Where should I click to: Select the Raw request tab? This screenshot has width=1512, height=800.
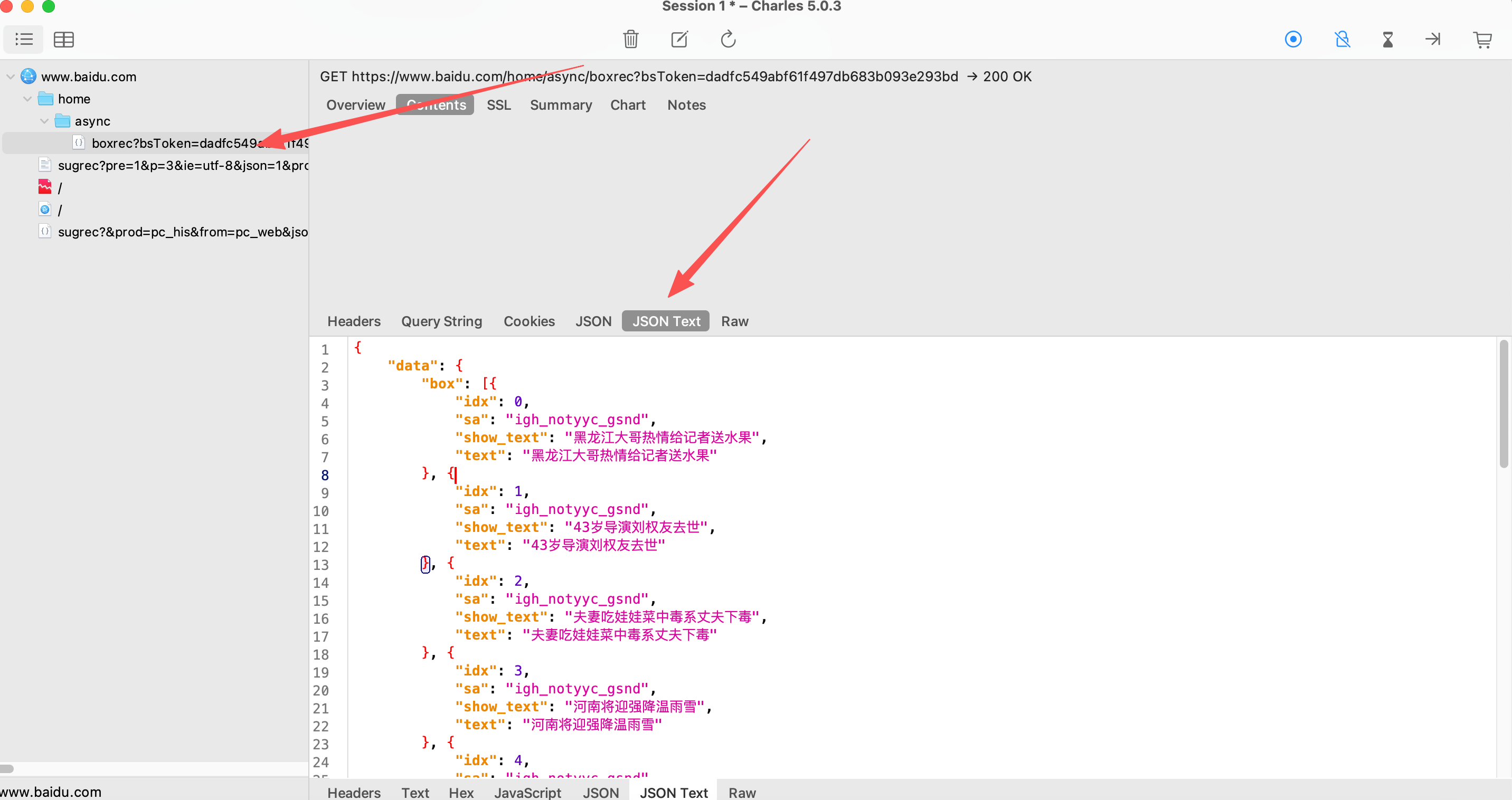click(734, 321)
